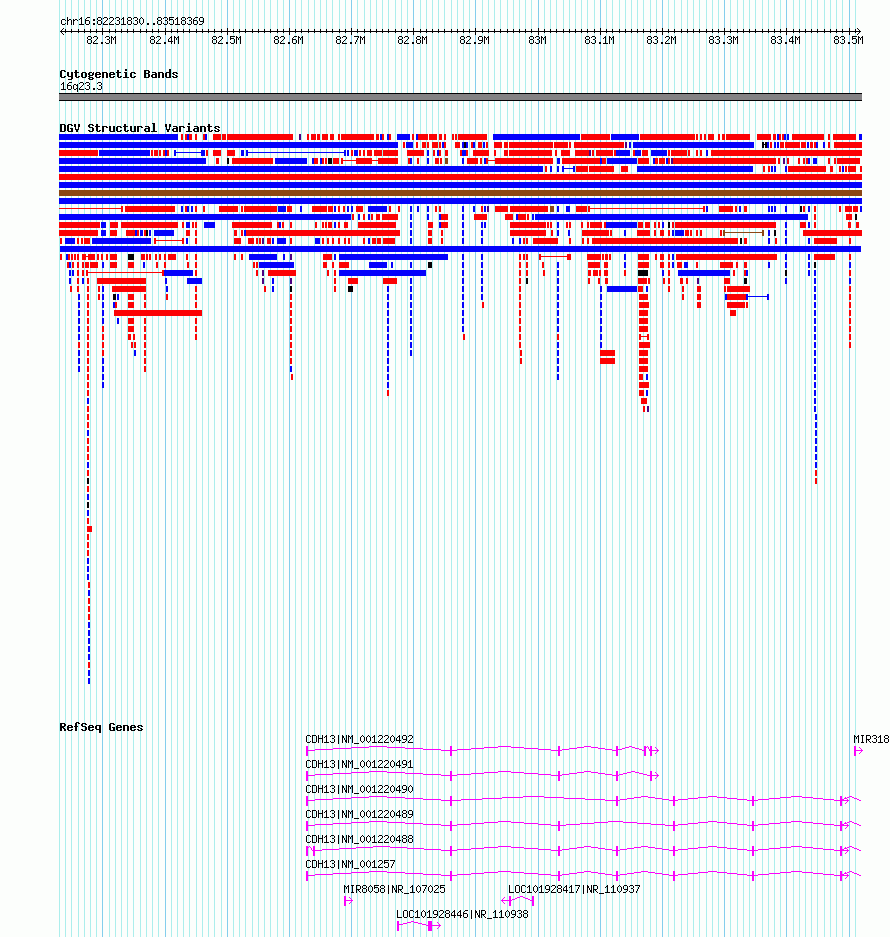Click the 16q23.3 band label
The image size is (890, 937).
[81, 87]
